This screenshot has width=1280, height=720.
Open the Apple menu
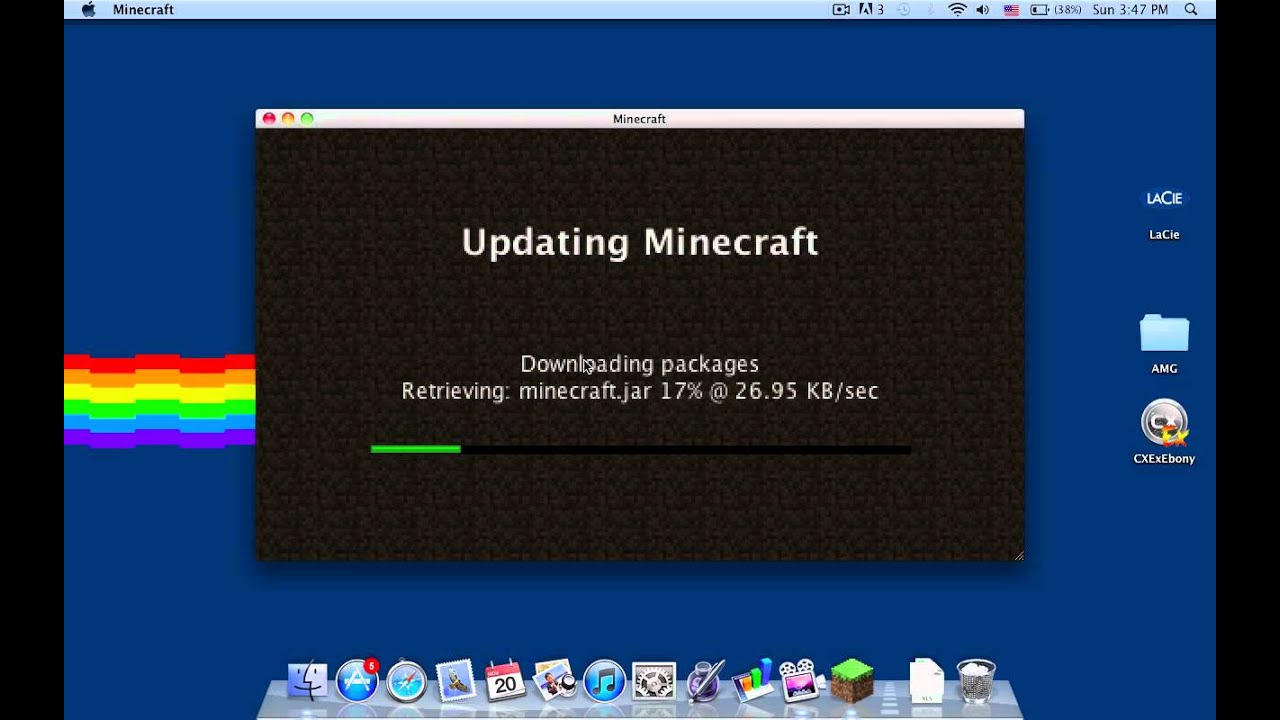click(88, 9)
